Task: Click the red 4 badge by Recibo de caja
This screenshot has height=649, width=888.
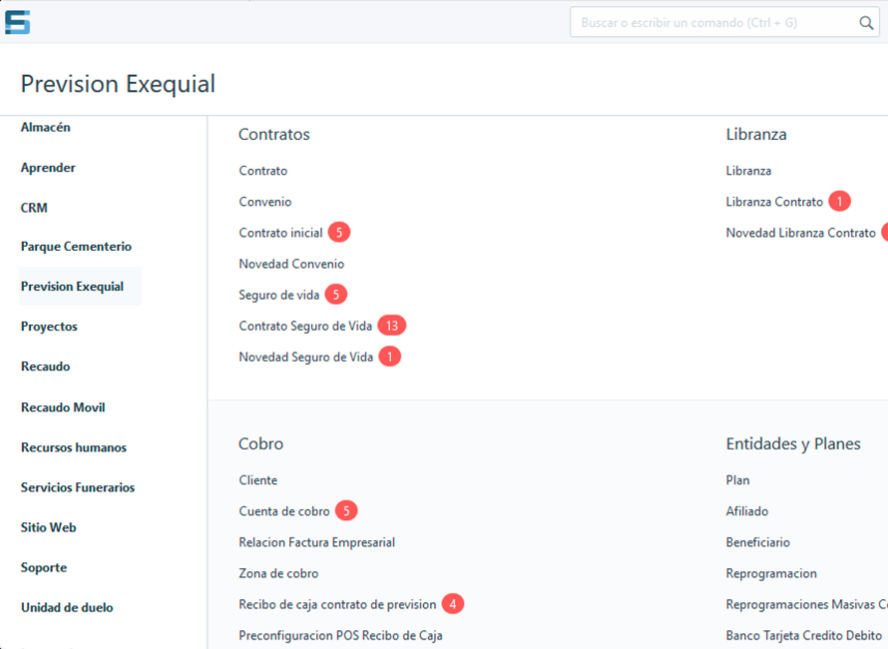Action: [452, 604]
